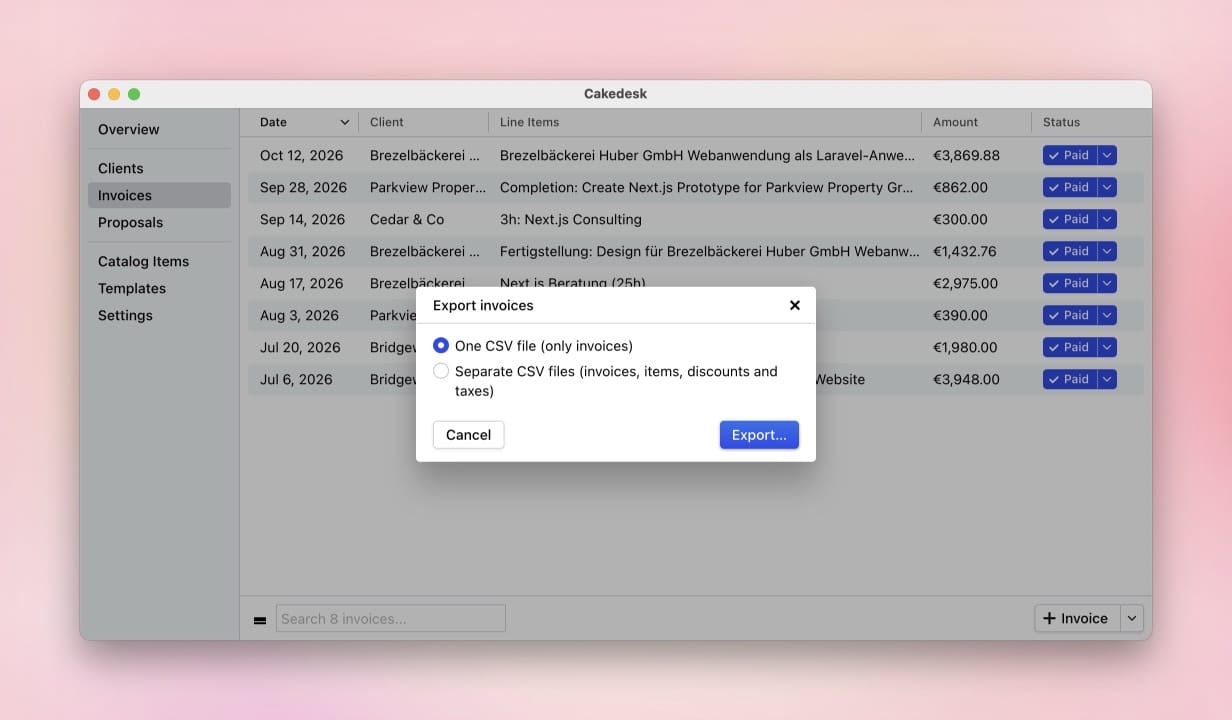Screen dimensions: 1232x720
Task: Toggle Paid status for Aug 31, 2026 invoice
Action: [1069, 251]
